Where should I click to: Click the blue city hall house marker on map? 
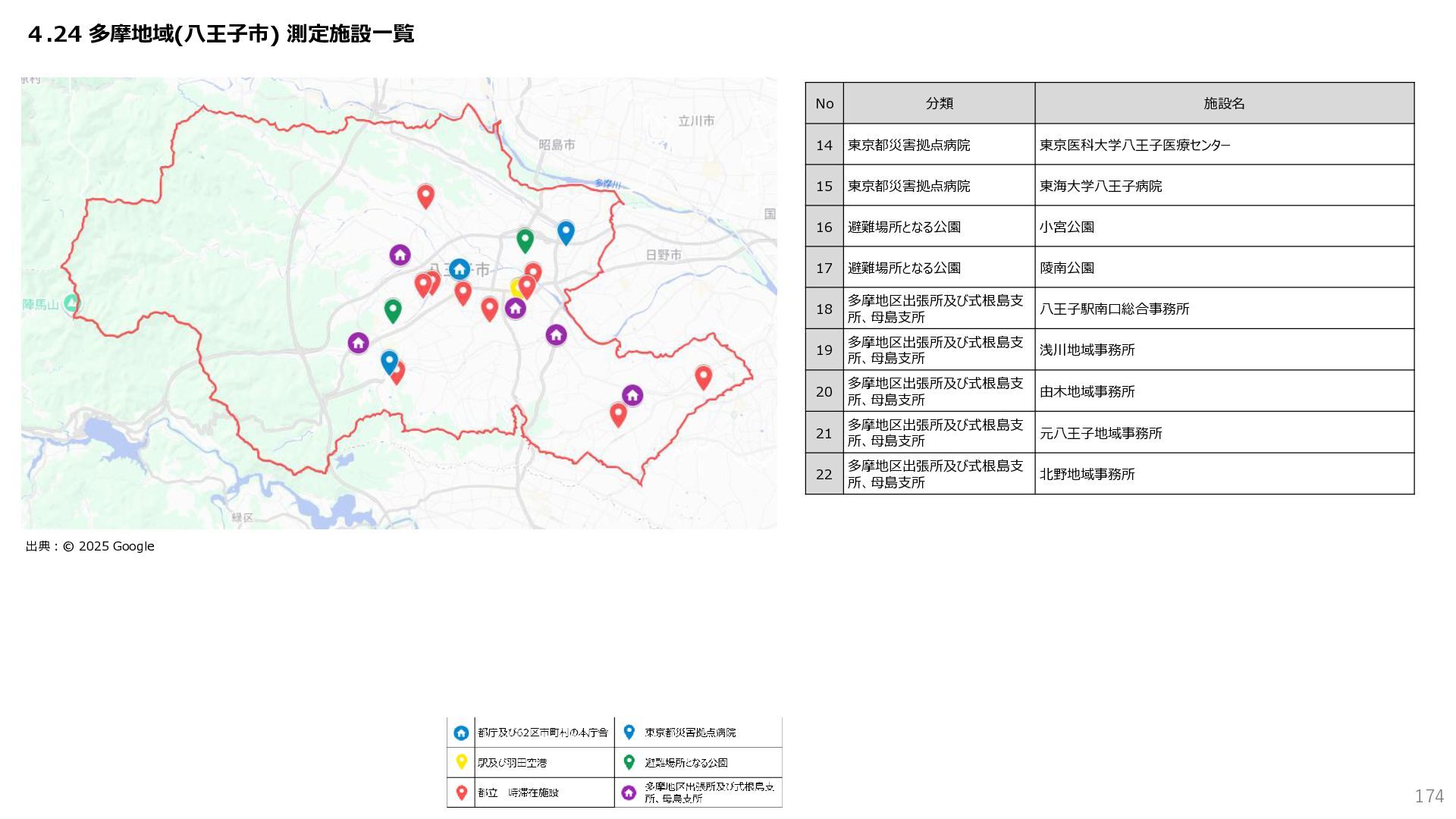pyautogui.click(x=459, y=269)
